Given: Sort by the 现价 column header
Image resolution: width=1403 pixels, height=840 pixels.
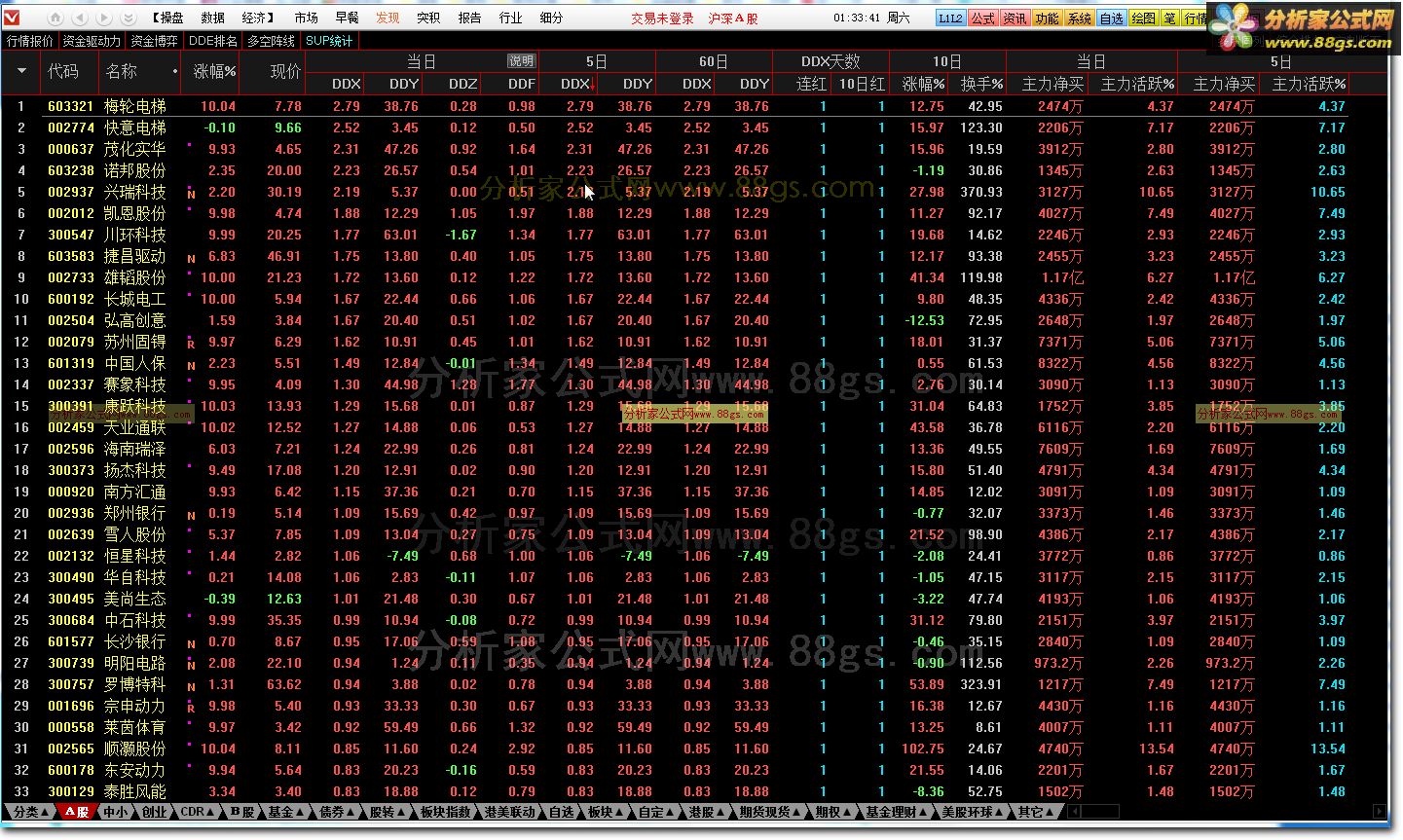Looking at the screenshot, I should 285,71.
